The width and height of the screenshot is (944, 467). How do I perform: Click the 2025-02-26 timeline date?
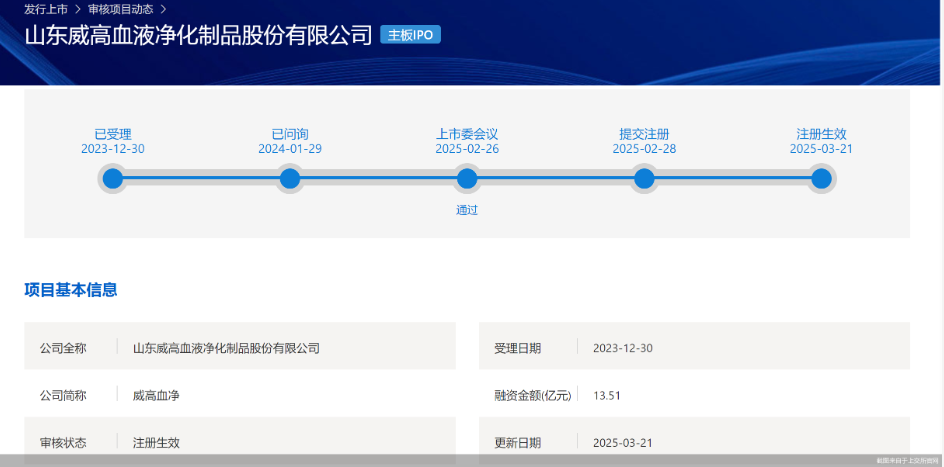point(467,149)
